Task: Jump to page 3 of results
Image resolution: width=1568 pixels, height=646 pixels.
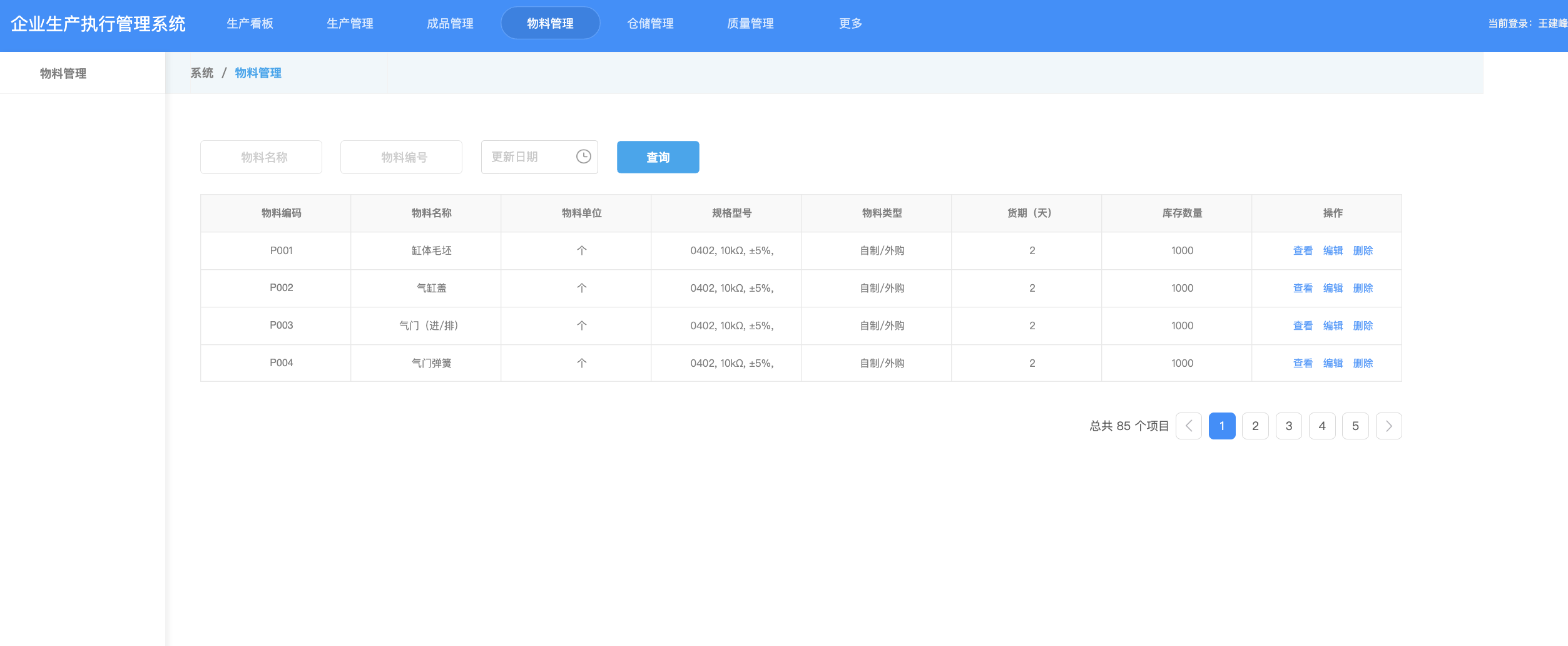Action: [1288, 426]
